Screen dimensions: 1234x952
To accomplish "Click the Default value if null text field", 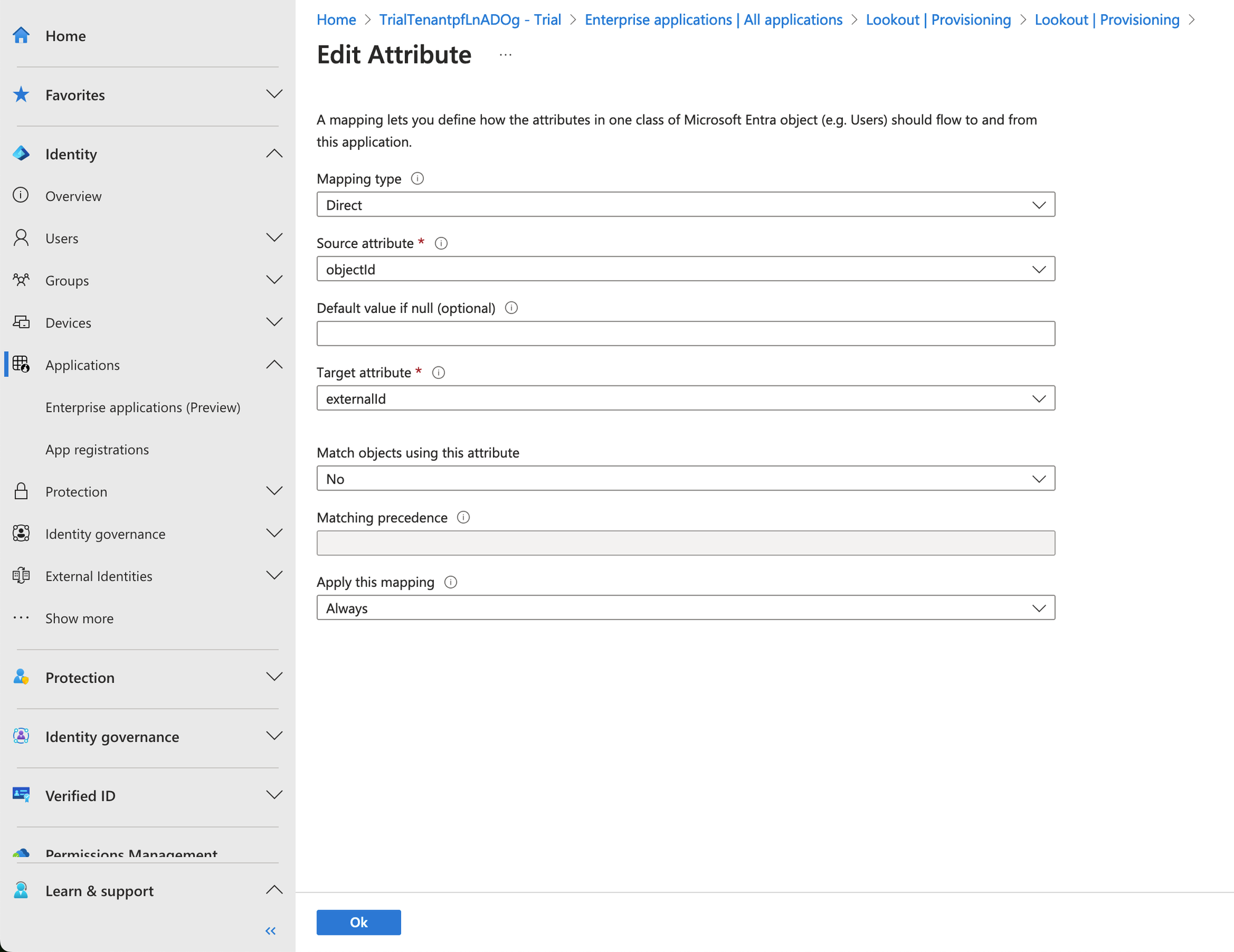I will pyautogui.click(x=685, y=334).
